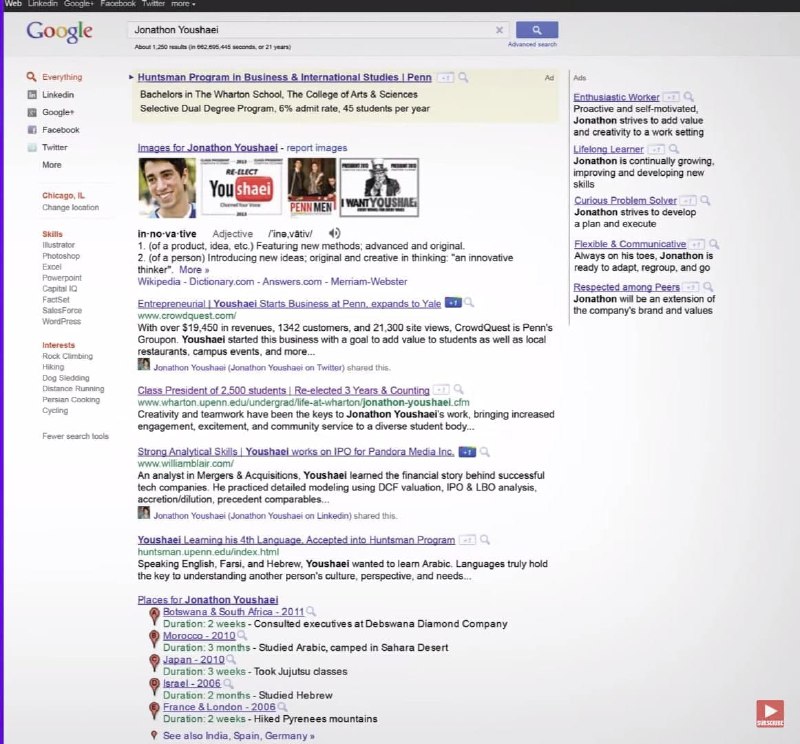Collapse the sidebar with Fewer search tools
This screenshot has height=744, width=800.
click(76, 436)
